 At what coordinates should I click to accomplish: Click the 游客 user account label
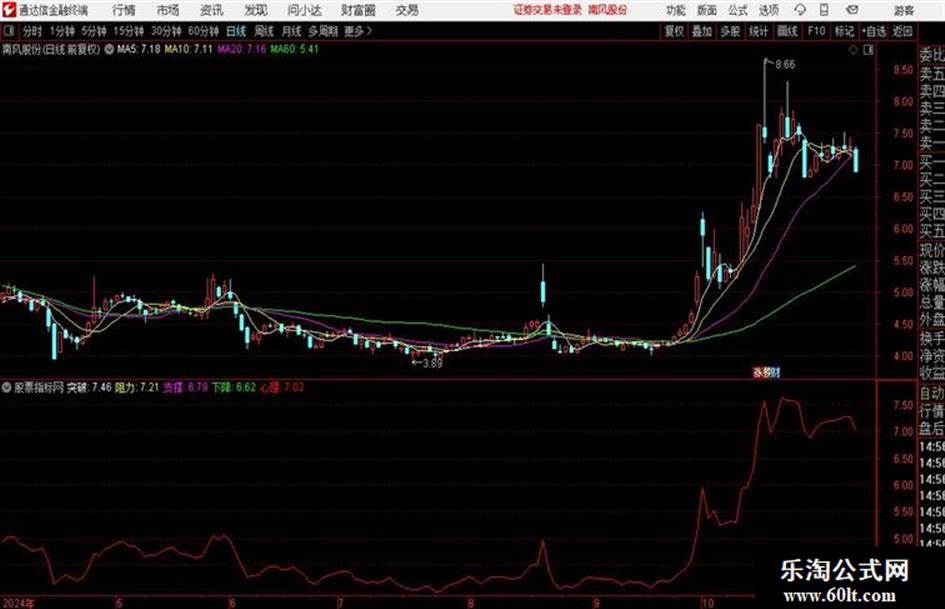click(x=903, y=10)
